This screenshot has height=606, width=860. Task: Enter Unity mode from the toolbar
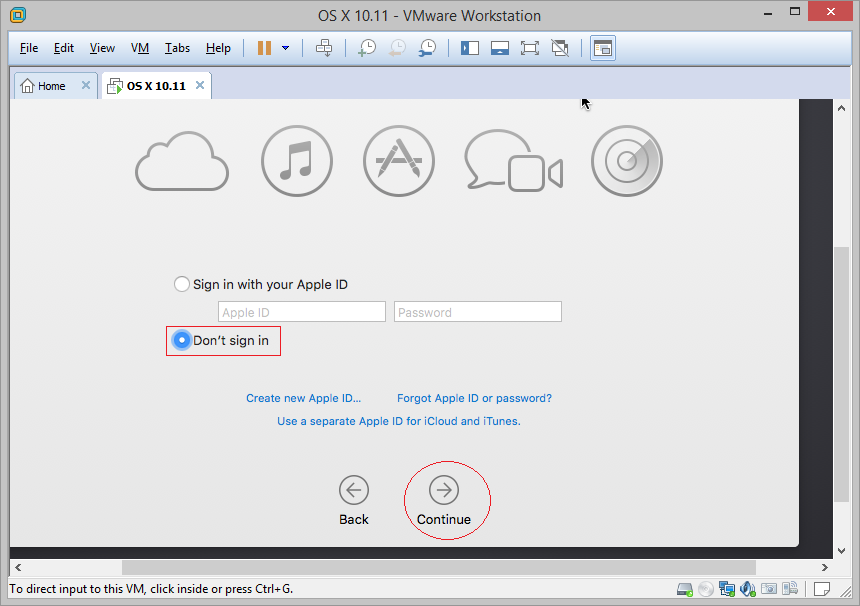[560, 48]
